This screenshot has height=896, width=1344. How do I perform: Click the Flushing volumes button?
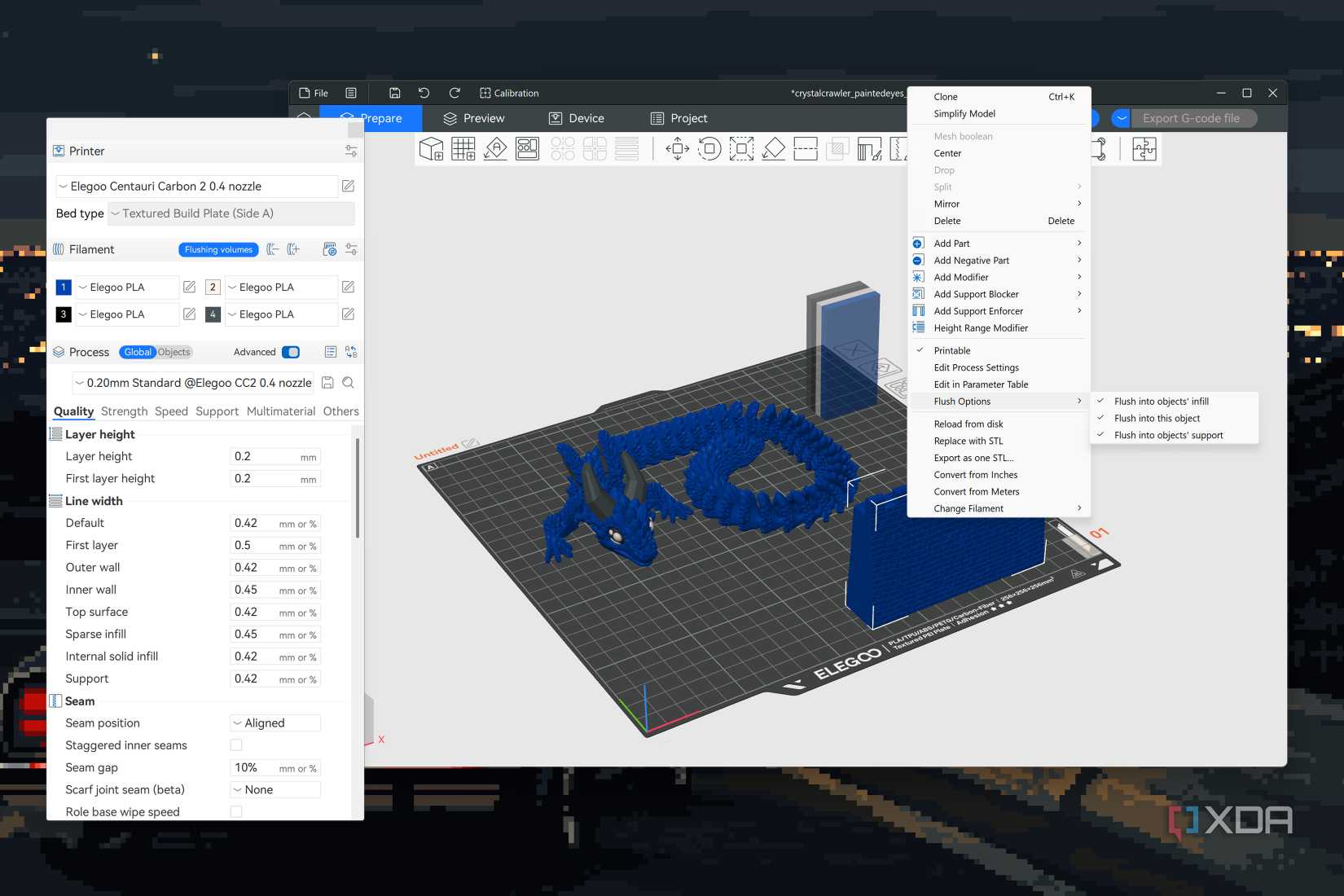pyautogui.click(x=218, y=249)
